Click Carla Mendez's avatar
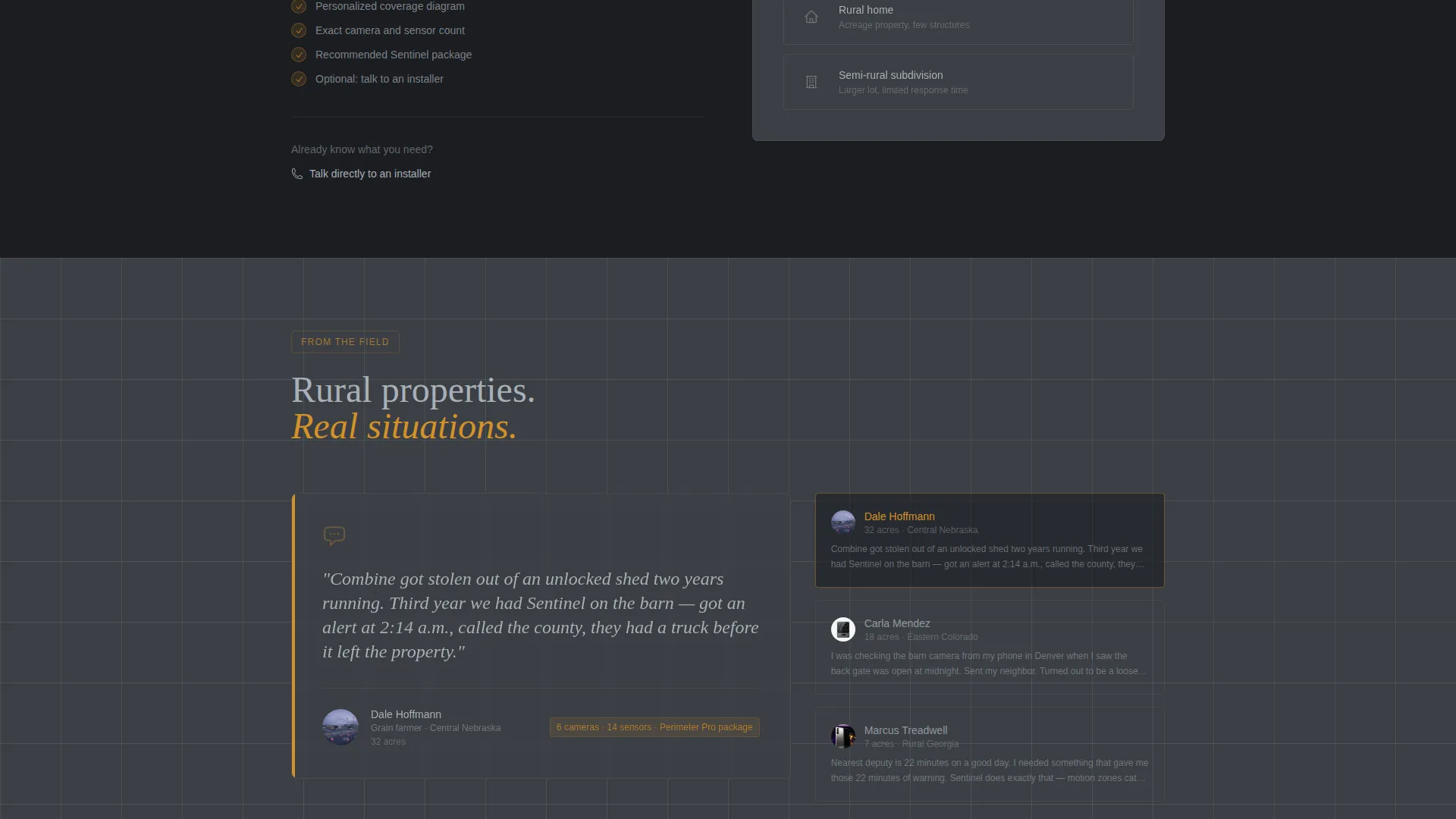The width and height of the screenshot is (1456, 819). (843, 629)
